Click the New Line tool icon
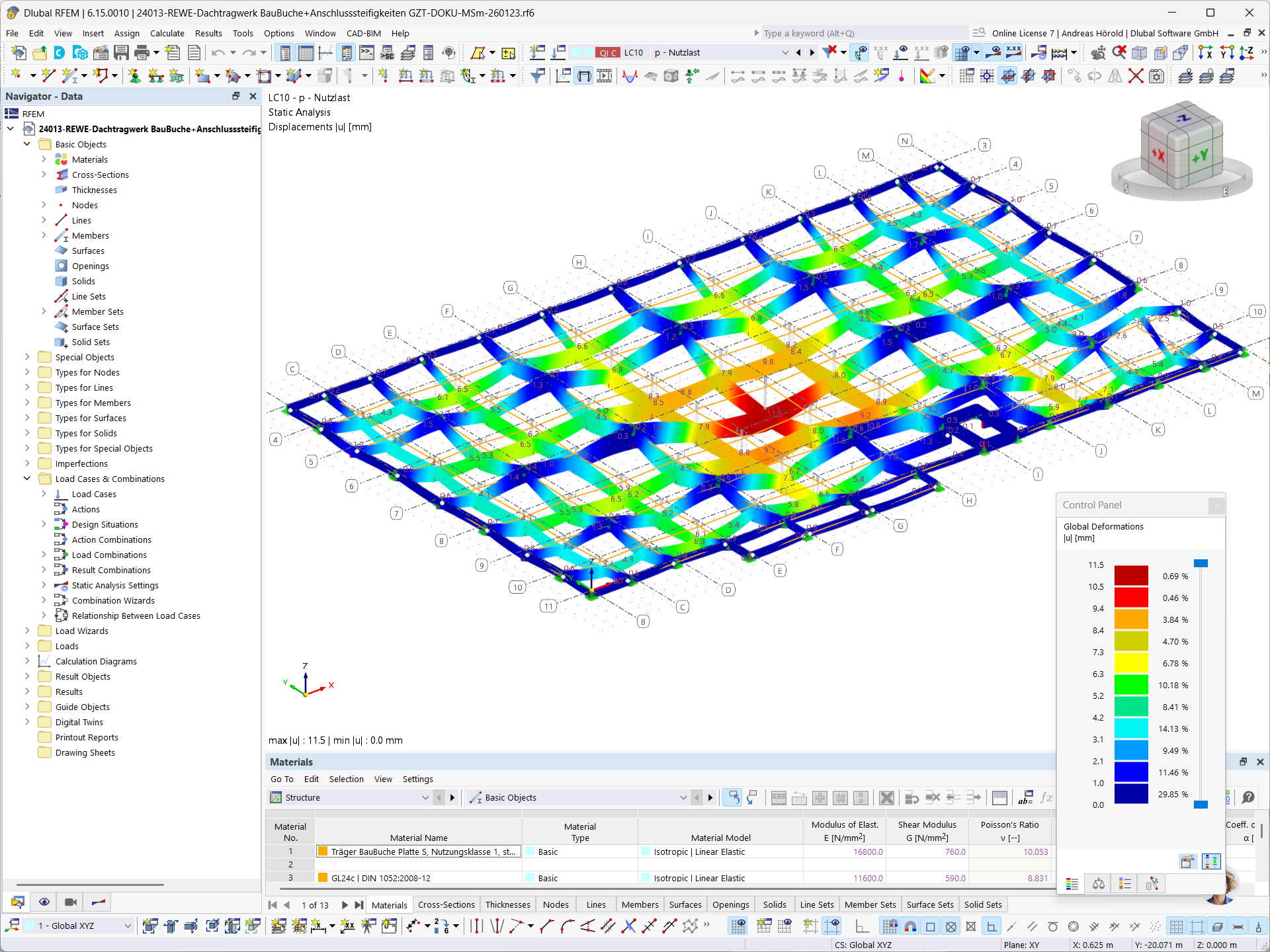This screenshot has width=1270, height=952. click(47, 76)
